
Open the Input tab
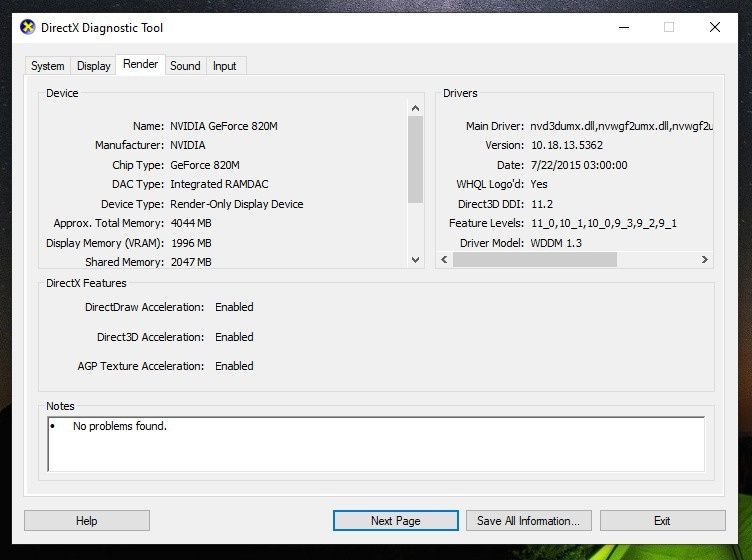point(224,66)
